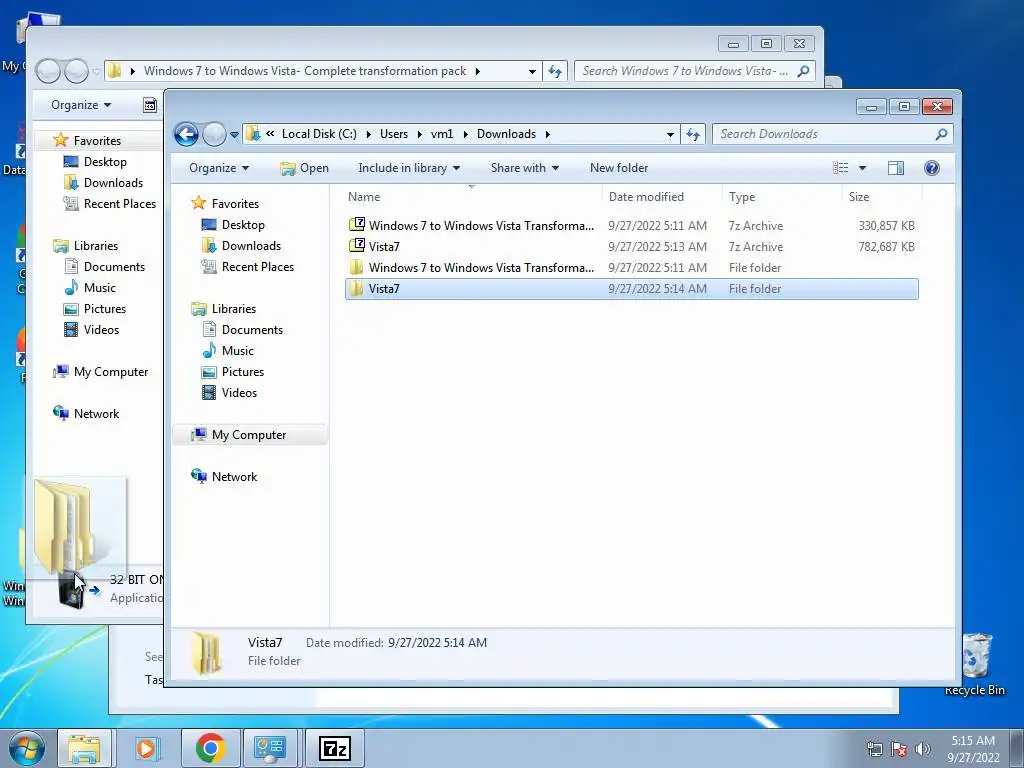The image size is (1024, 768).
Task: Sort files by the Size column
Action: pos(882,197)
